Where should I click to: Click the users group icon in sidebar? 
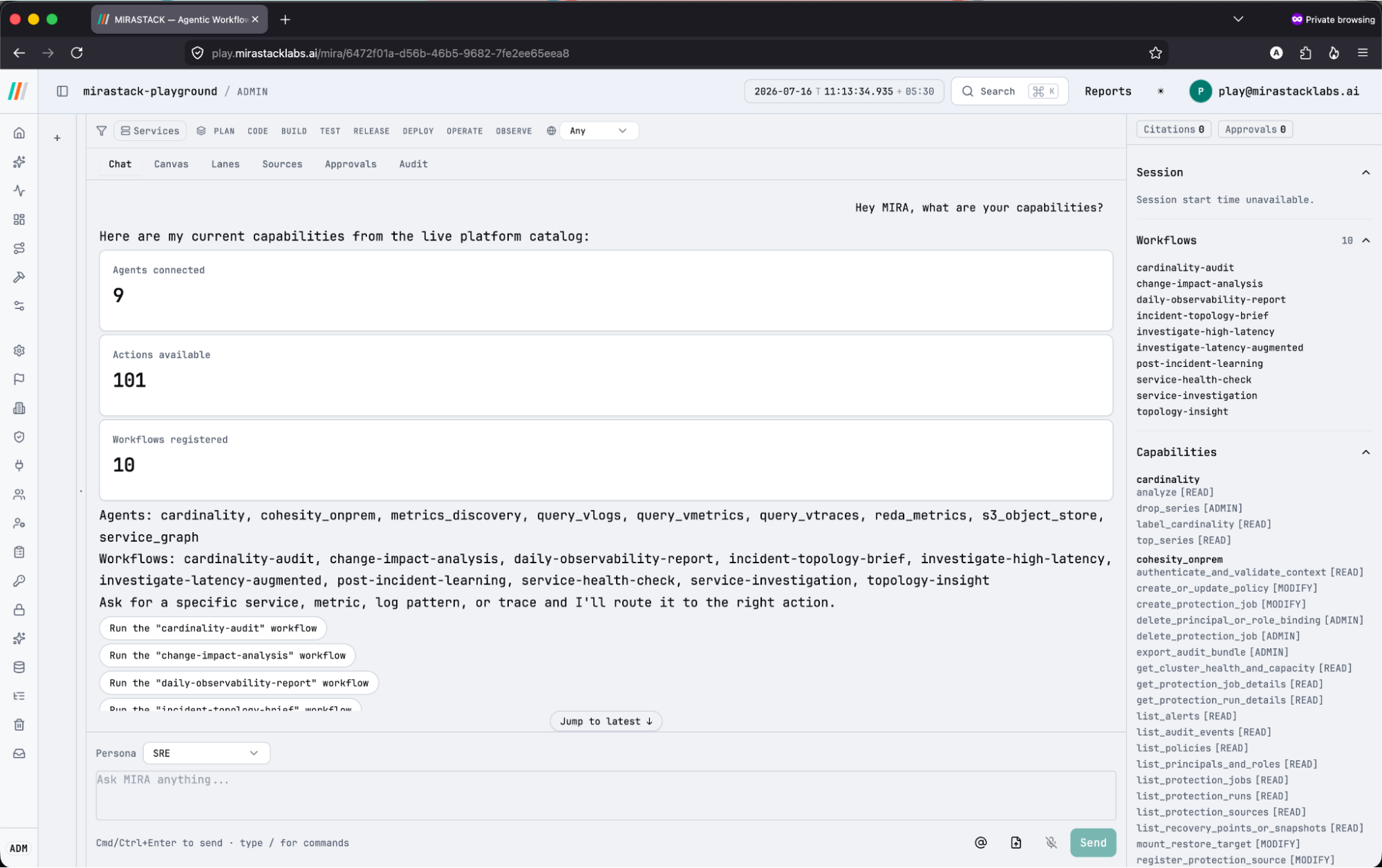pos(19,495)
